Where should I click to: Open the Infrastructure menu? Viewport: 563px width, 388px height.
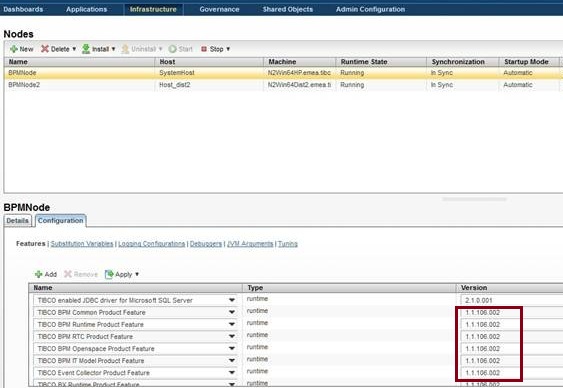[153, 9]
